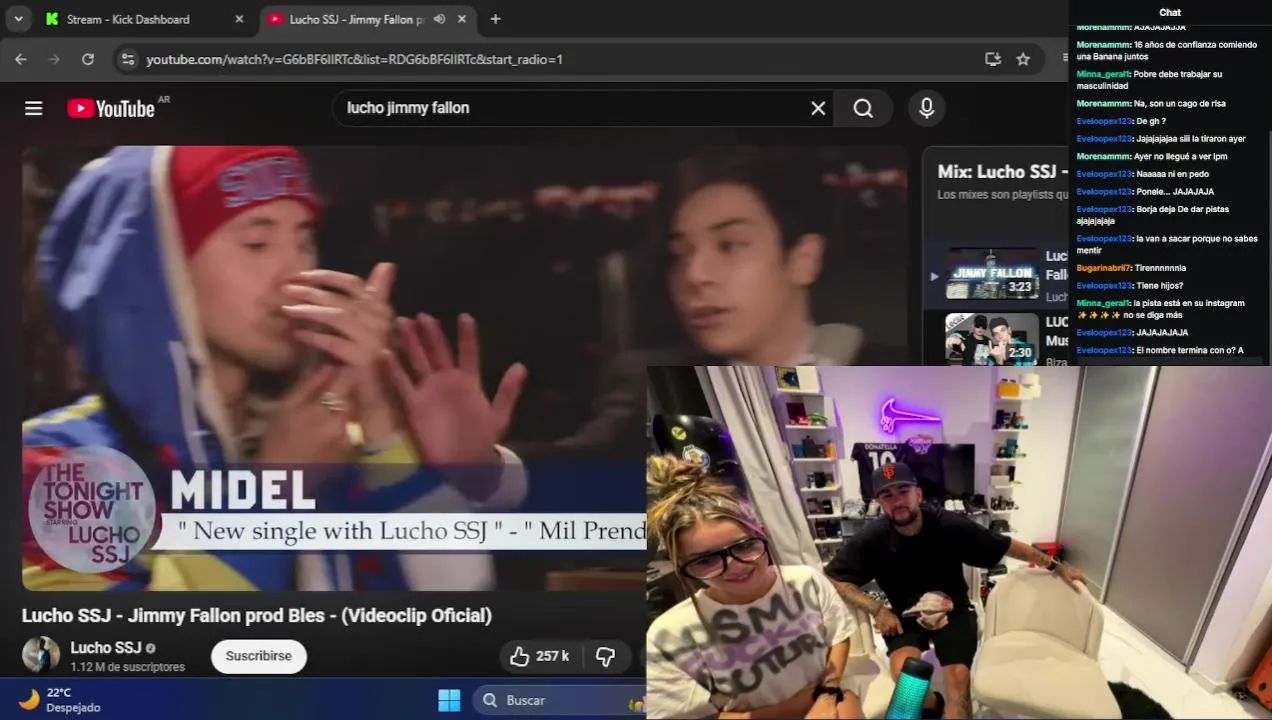Dislike the video with the thumbs-down icon
Image resolution: width=1272 pixels, height=720 pixels.
[605, 656]
